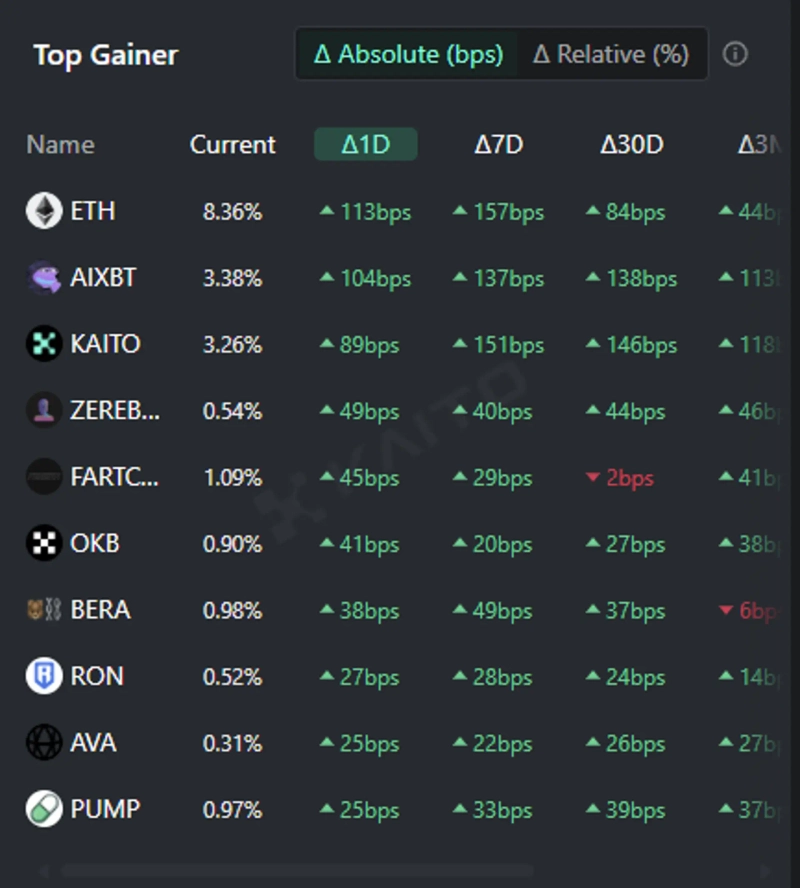Sort by the Current column header
The height and width of the screenshot is (888, 800).
click(232, 145)
